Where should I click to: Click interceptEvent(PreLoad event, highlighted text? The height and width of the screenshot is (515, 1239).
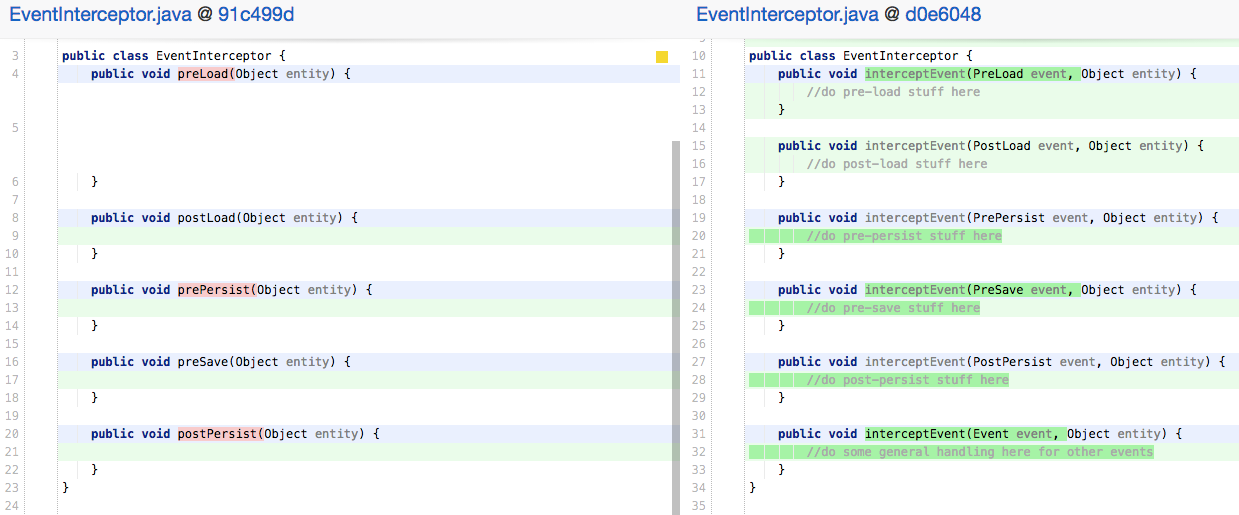[973, 74]
